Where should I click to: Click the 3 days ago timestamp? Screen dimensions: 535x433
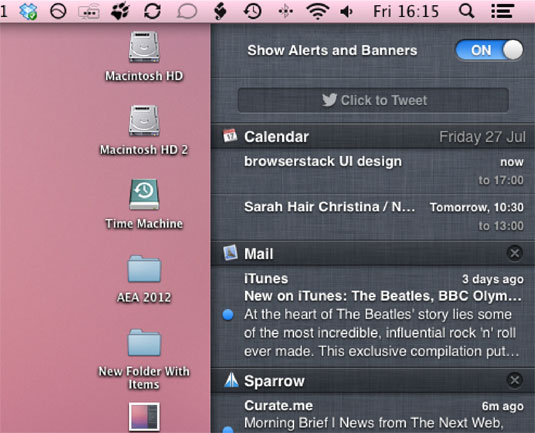[x=493, y=279]
